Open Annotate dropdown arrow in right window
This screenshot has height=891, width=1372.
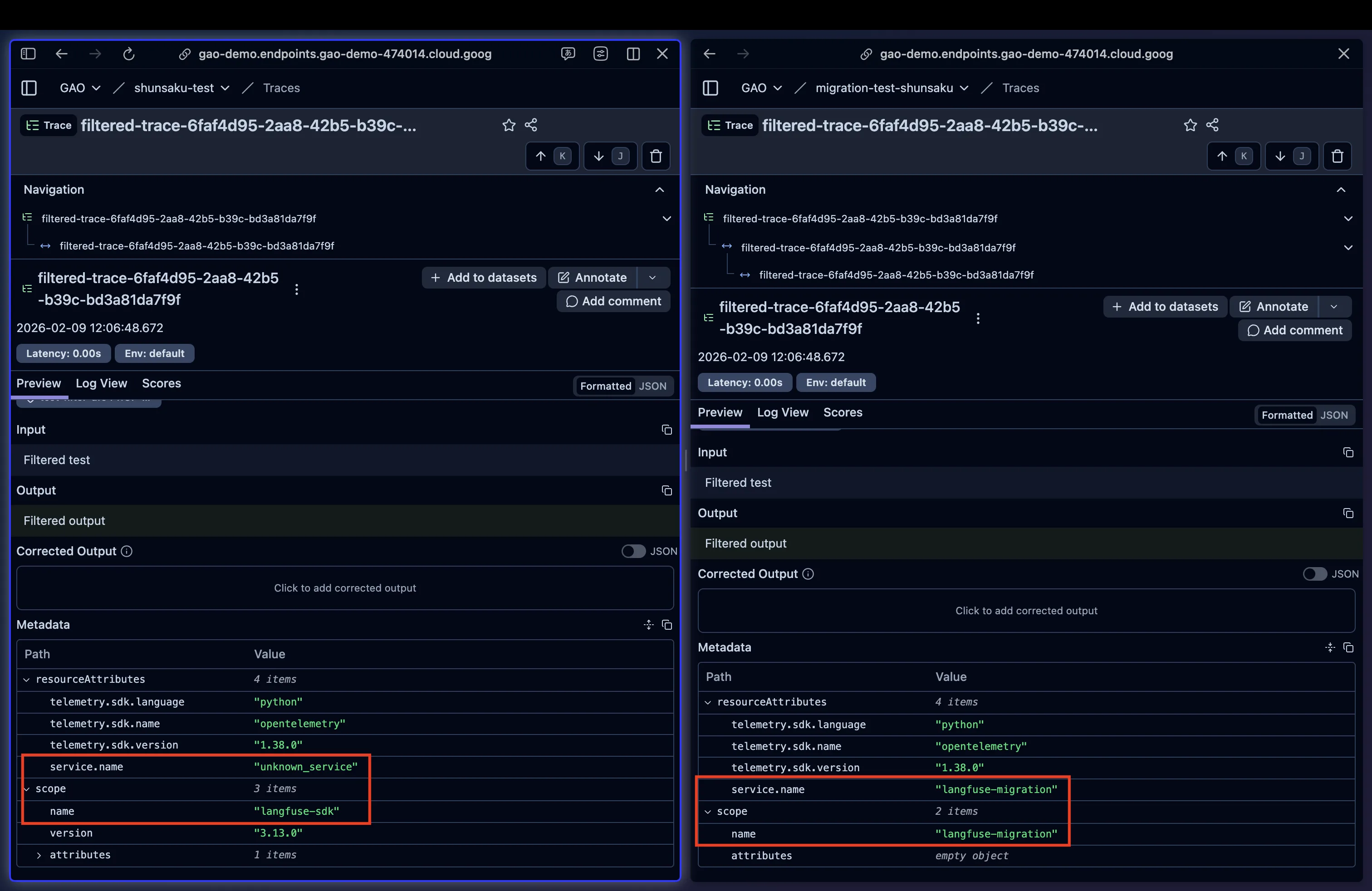(x=1333, y=307)
